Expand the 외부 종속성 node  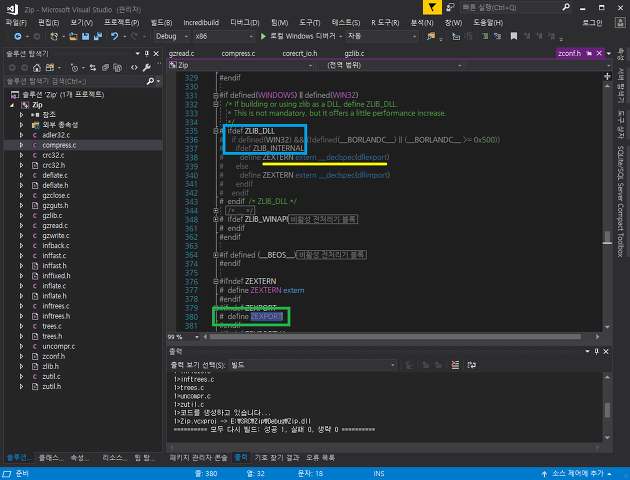click(x=22, y=125)
